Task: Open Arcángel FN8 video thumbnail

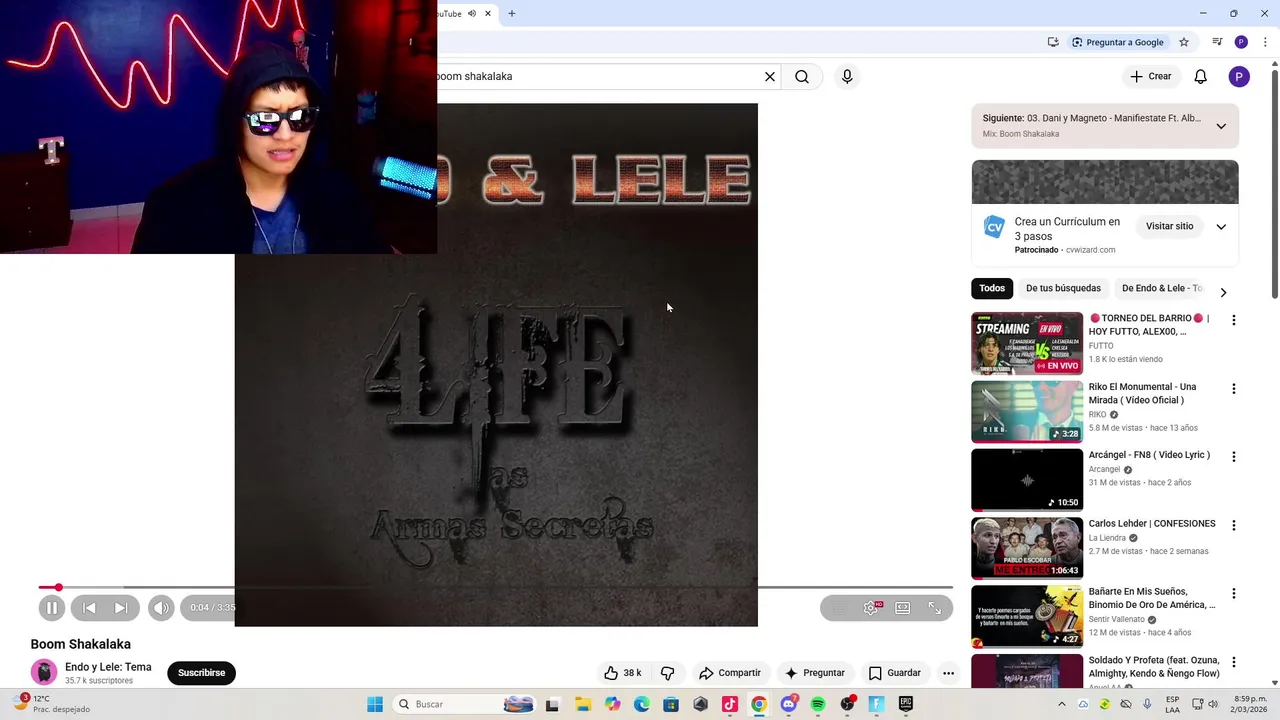Action: coord(1027,480)
